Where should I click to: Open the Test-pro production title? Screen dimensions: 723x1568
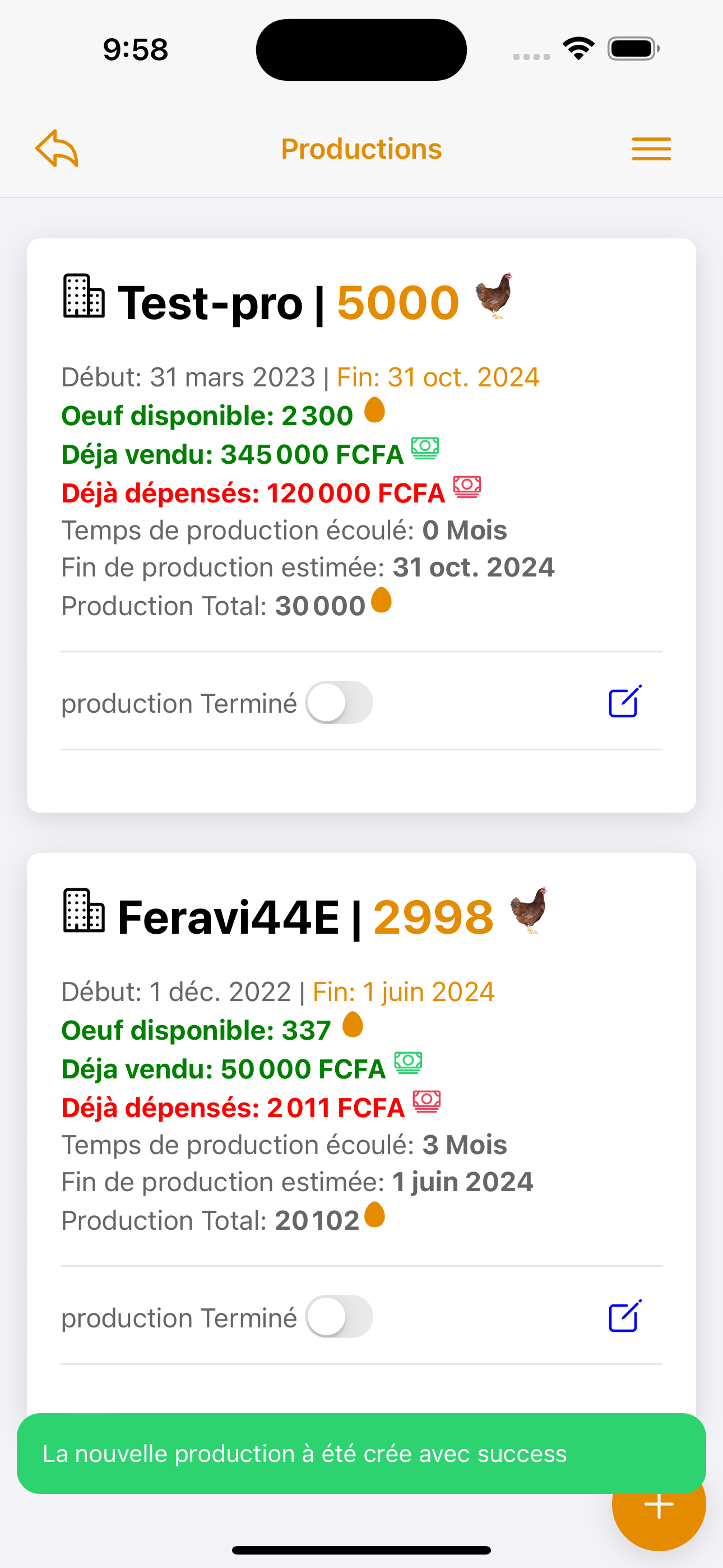[210, 302]
